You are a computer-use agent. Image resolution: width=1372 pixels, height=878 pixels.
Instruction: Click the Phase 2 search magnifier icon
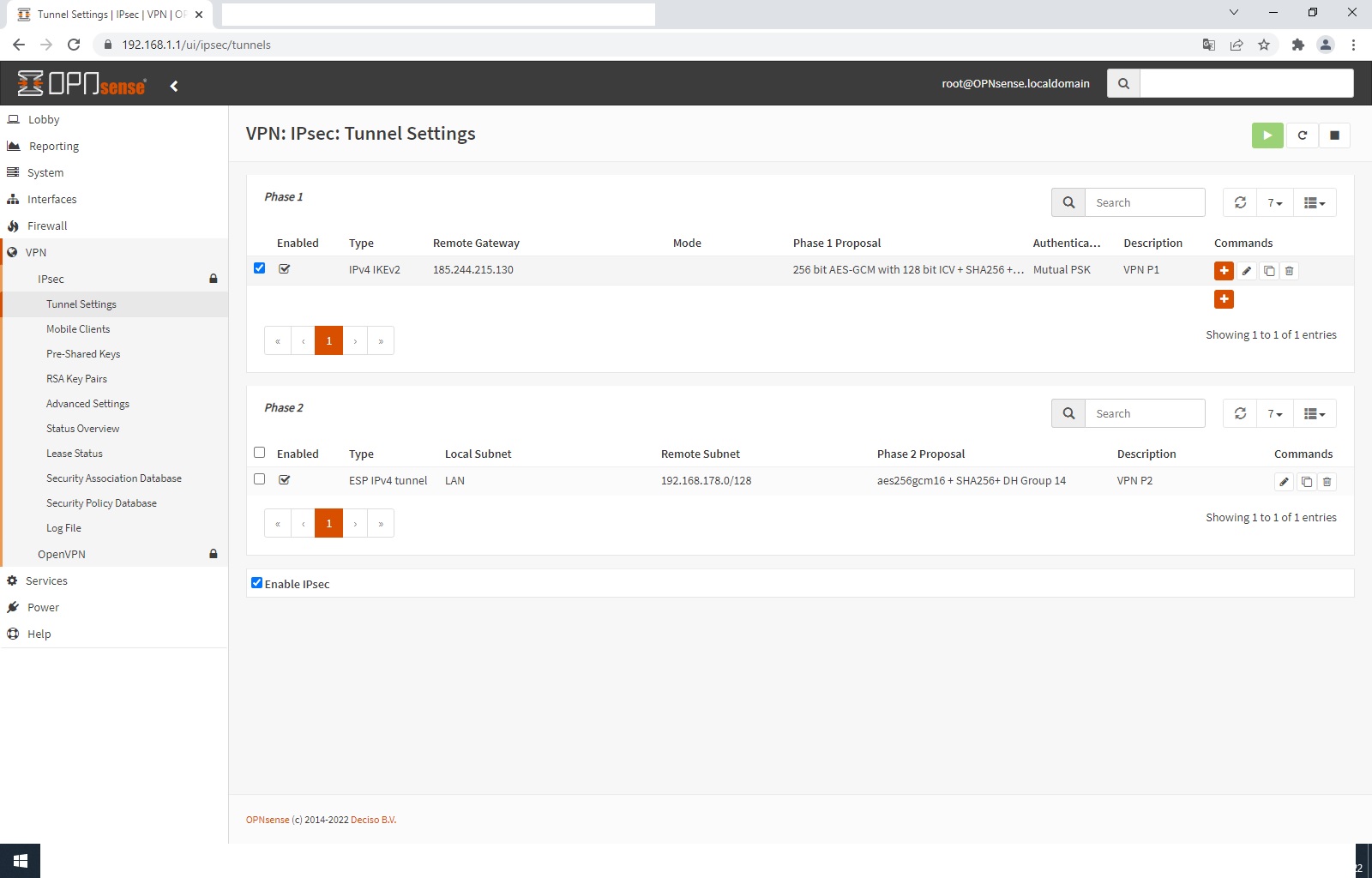[x=1068, y=413]
